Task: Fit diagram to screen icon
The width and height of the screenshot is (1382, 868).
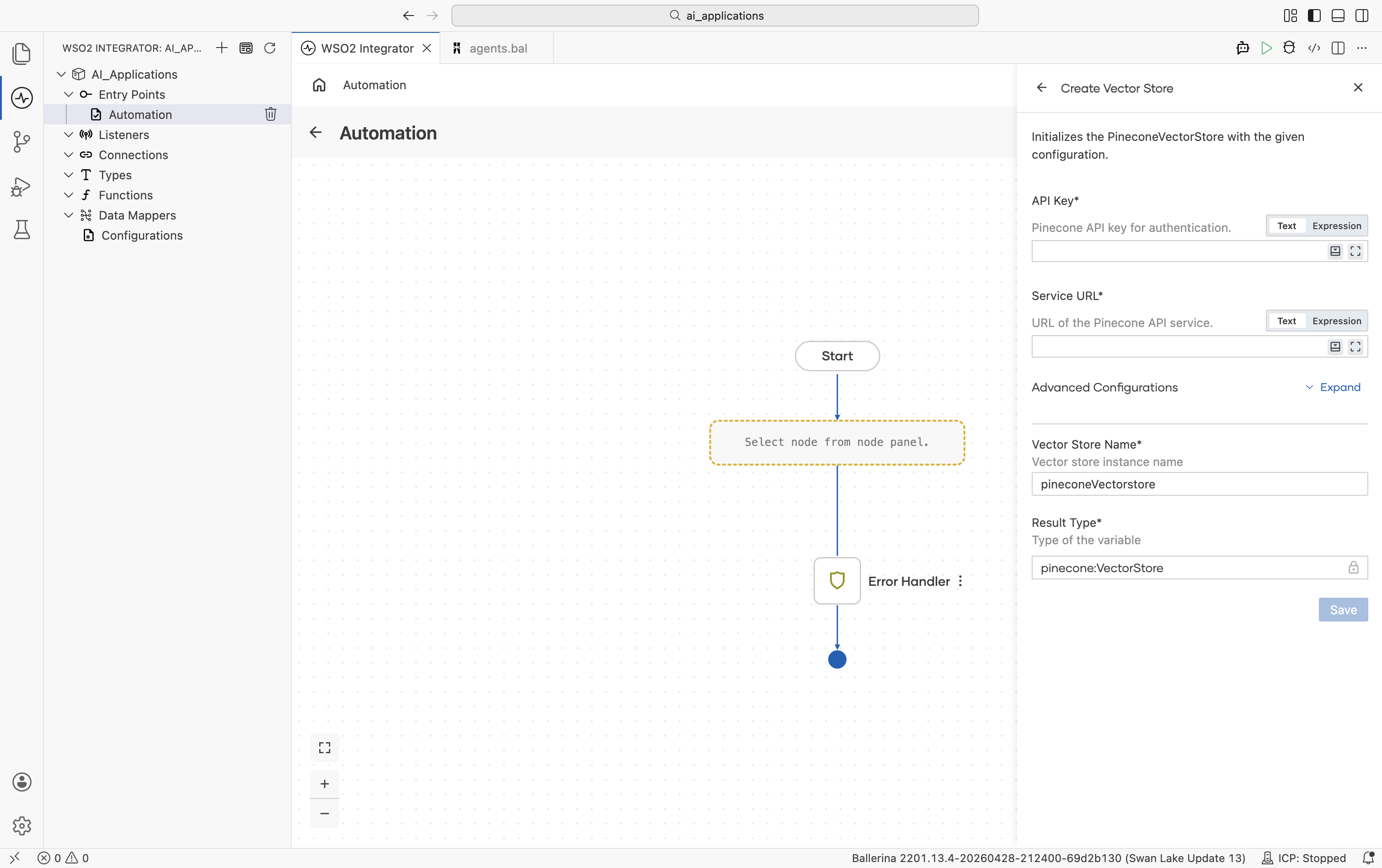Action: tap(325, 747)
